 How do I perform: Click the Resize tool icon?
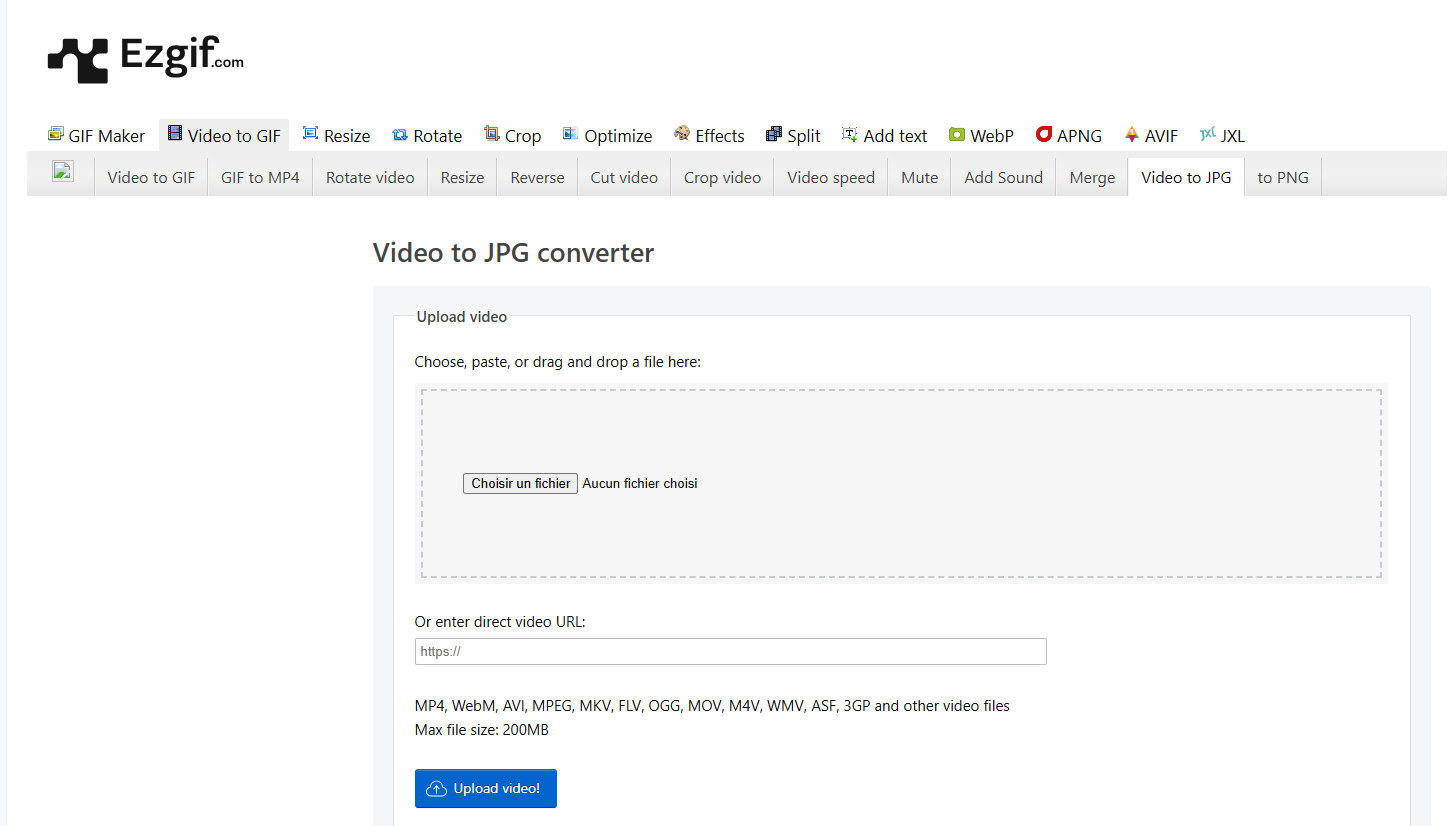point(310,134)
